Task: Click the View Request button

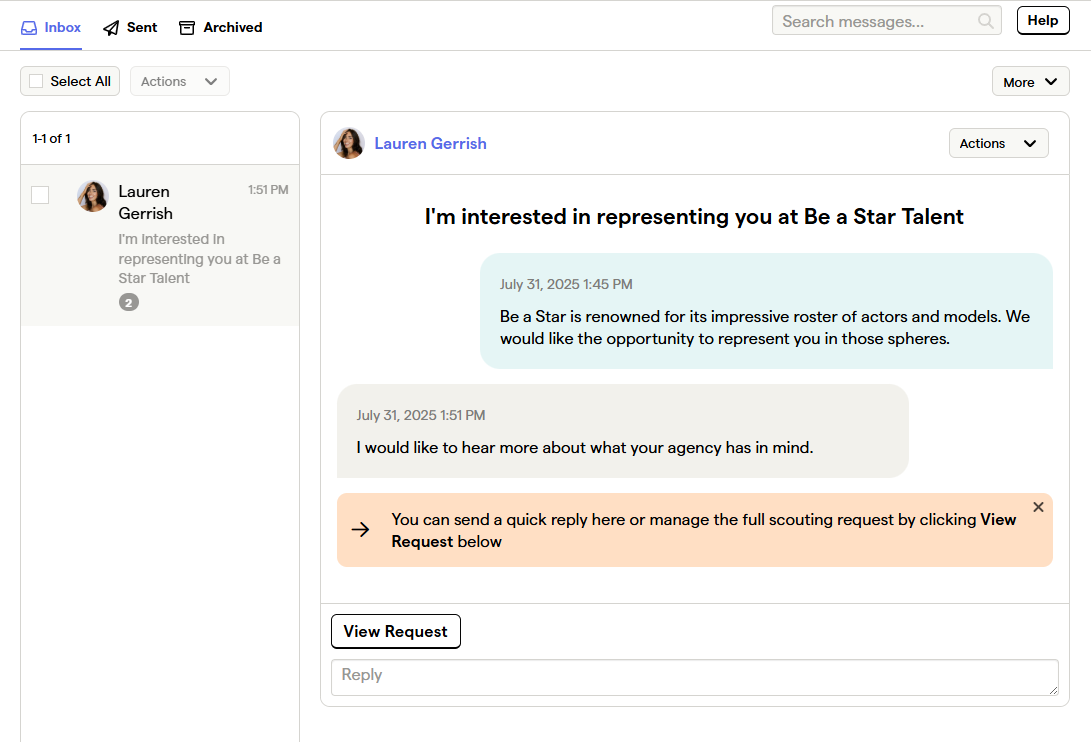Action: click(x=395, y=631)
